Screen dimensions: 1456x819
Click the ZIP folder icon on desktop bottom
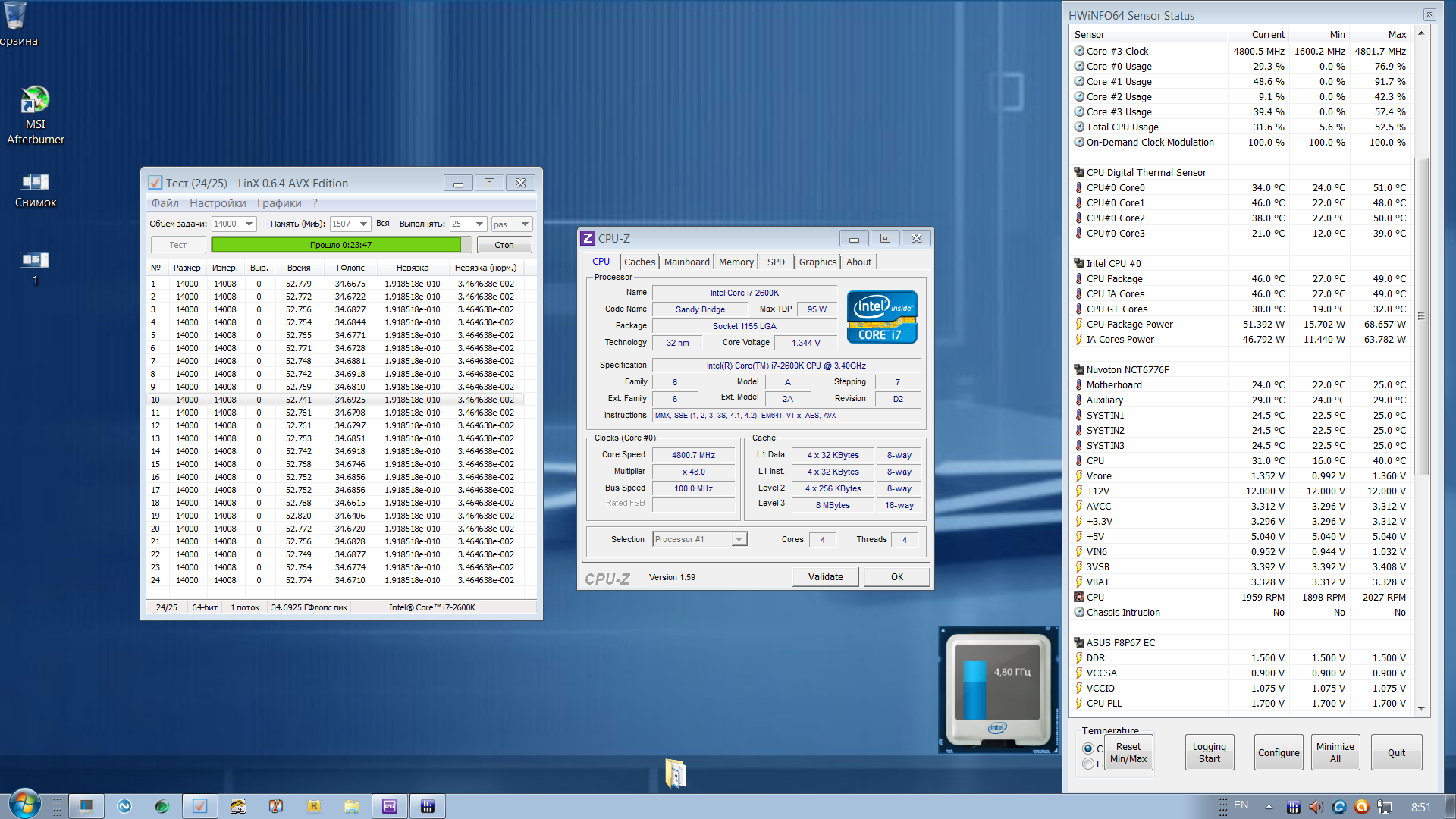(675, 773)
